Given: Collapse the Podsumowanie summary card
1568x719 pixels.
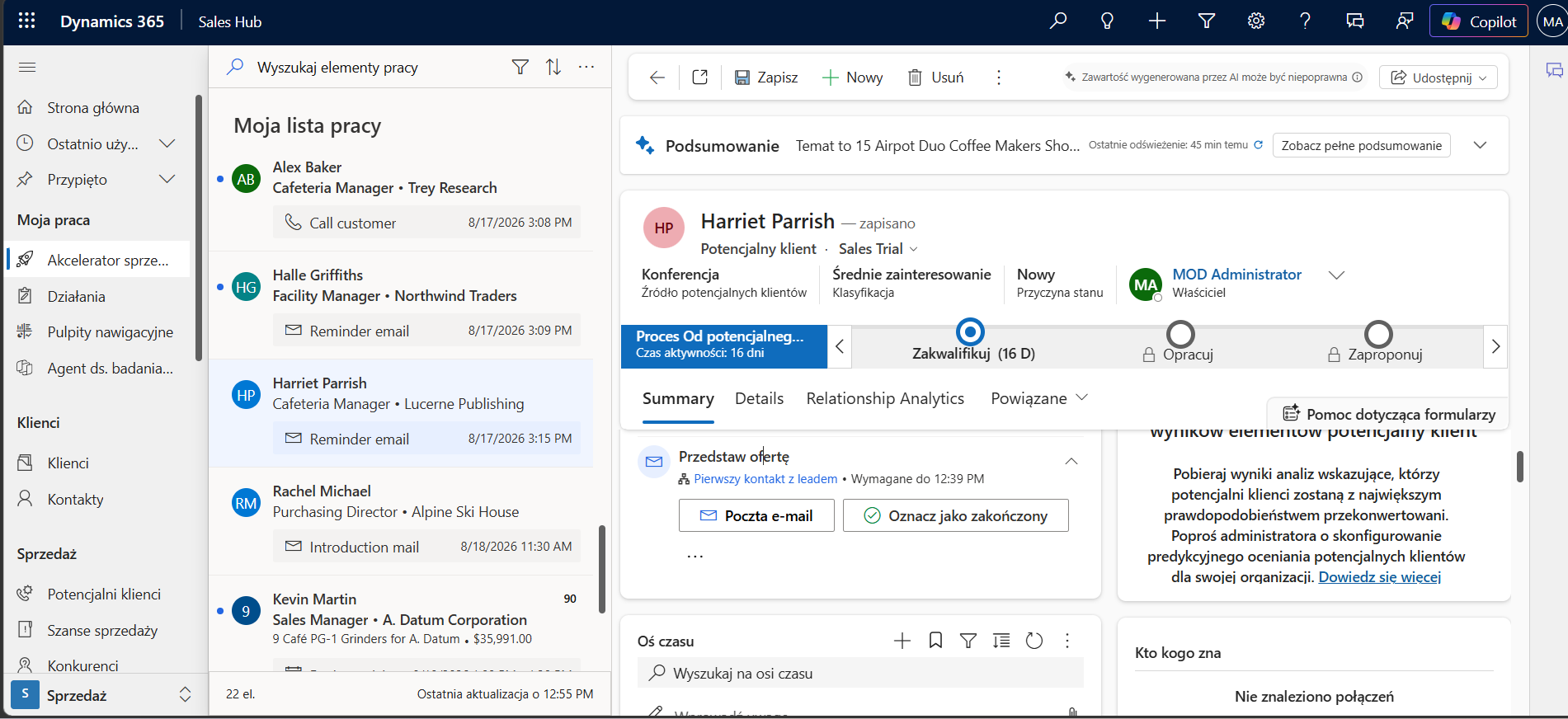Looking at the screenshot, I should click(x=1481, y=145).
